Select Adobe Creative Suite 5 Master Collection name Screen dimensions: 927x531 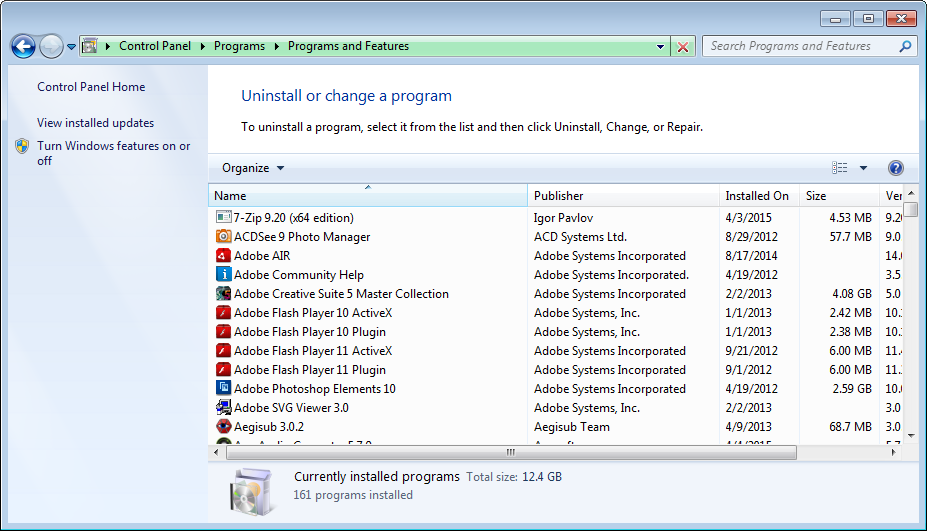pyautogui.click(x=341, y=294)
